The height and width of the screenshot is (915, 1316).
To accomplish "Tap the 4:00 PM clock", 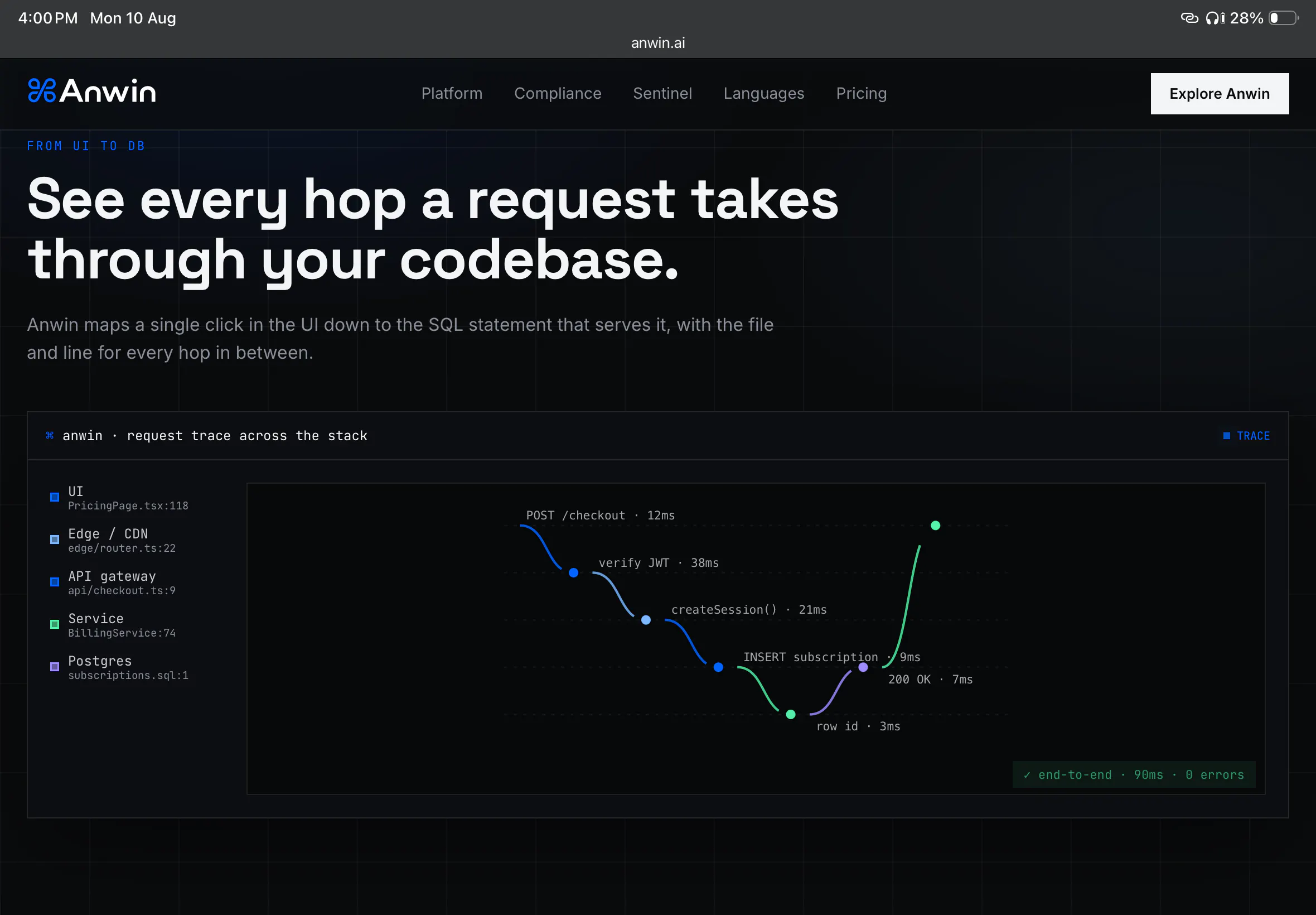I will click(x=48, y=18).
